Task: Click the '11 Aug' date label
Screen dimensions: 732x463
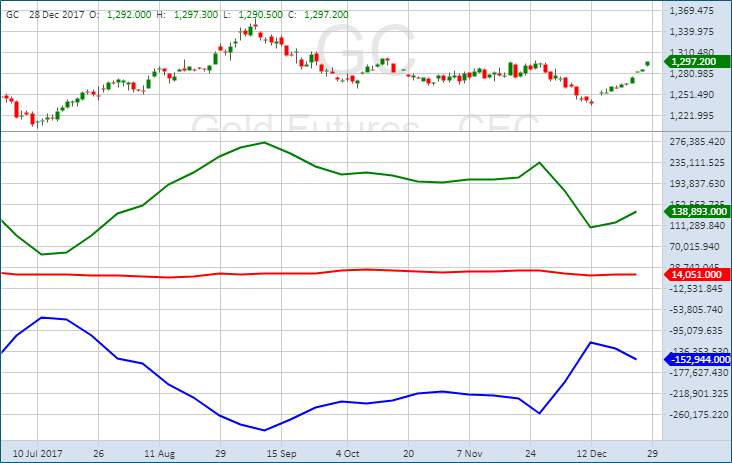Action: click(160, 453)
